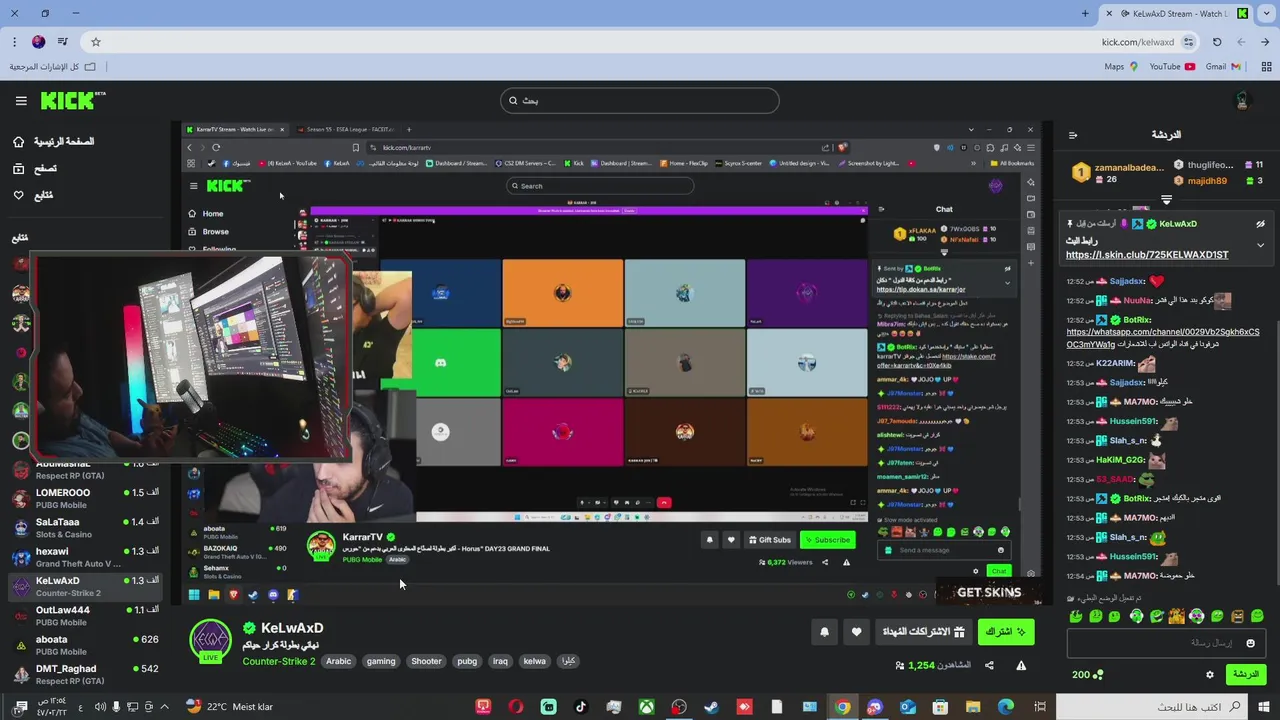Toggle the stream notifications bell

[x=824, y=632]
